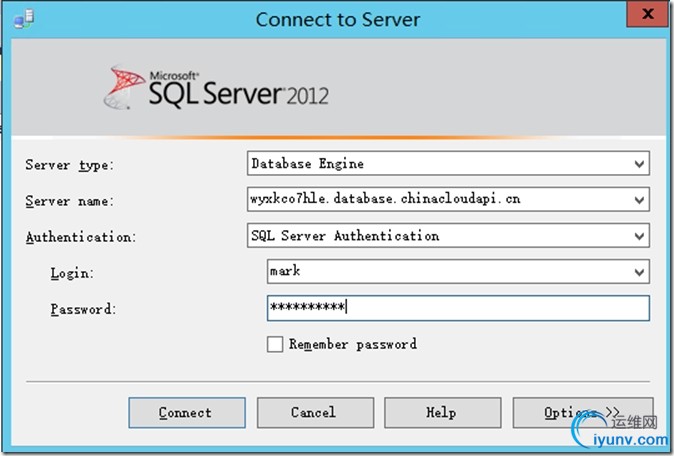The height and width of the screenshot is (456, 674).
Task: Click the Login text showing mark
Action: point(285,271)
